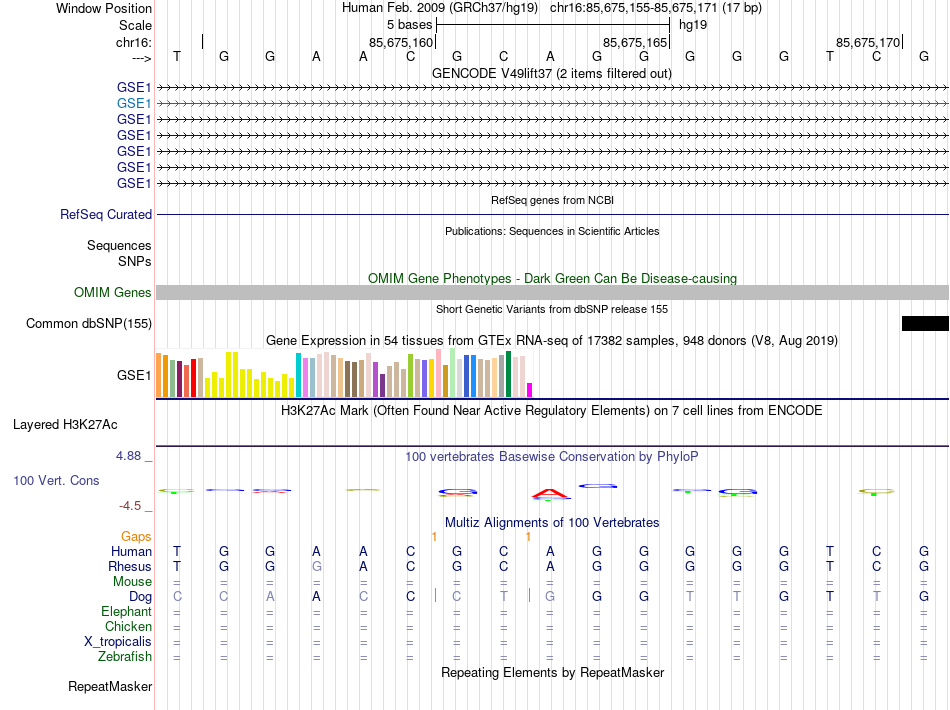950x710 pixels.
Task: Open the H3K27Ac Mark track title
Action: (552, 411)
